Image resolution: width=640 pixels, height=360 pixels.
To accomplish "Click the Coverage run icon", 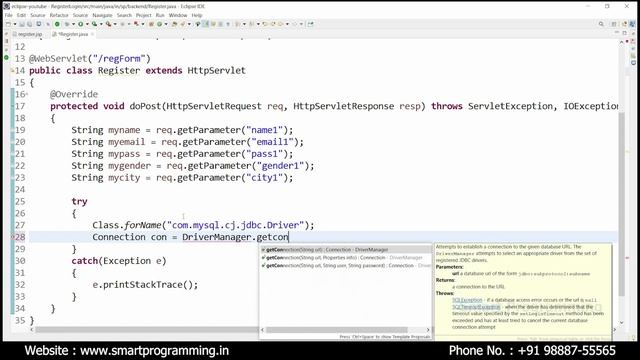I will point(94,24).
